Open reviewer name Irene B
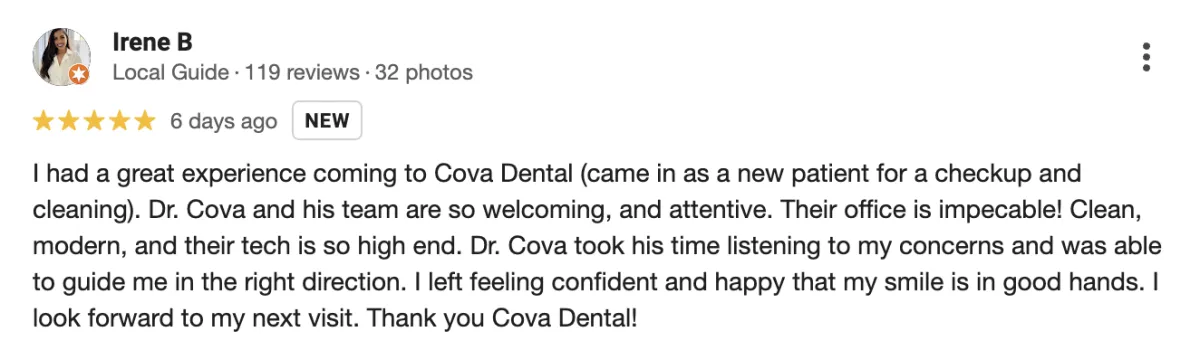This screenshot has width=1200, height=360. point(153,42)
